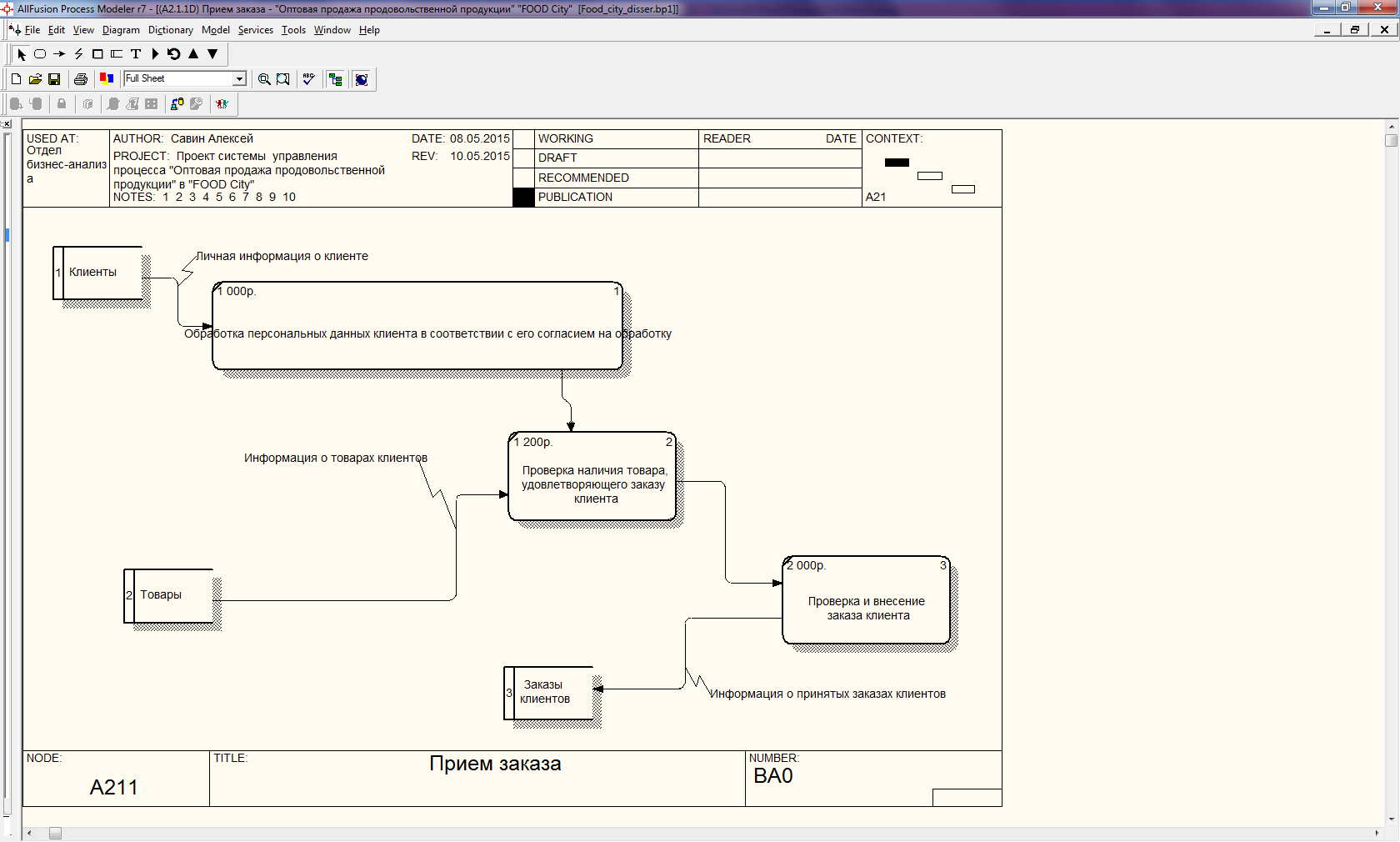This screenshot has width=1400, height=842.
Task: Pick the Arrow drawing tool
Action: tap(59, 54)
